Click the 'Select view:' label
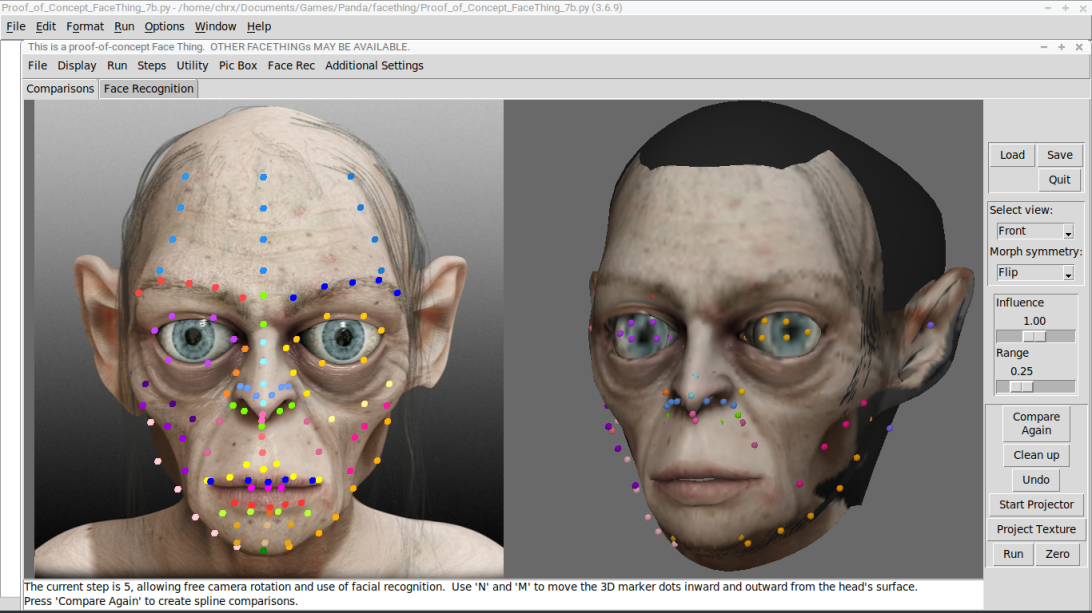 click(x=1021, y=210)
